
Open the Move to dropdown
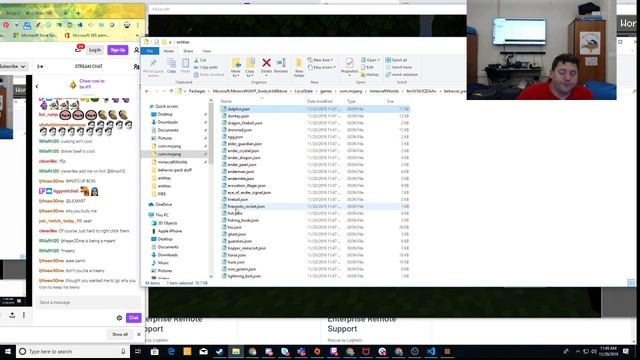[x=236, y=67]
